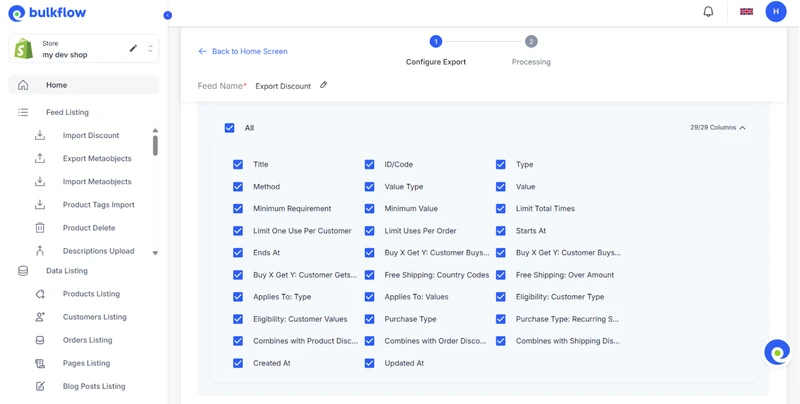Click the Blog Posts Listing edit icon

40,386
